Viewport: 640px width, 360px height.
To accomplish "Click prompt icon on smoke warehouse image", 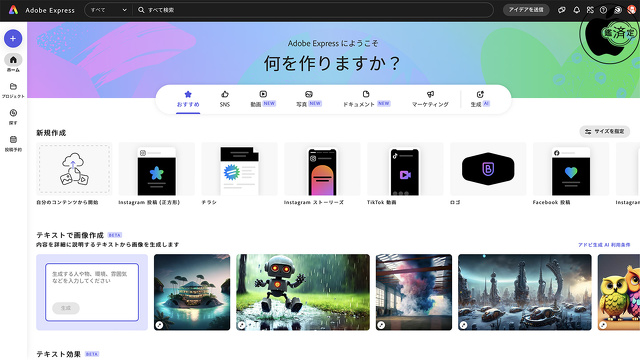I will tap(381, 325).
